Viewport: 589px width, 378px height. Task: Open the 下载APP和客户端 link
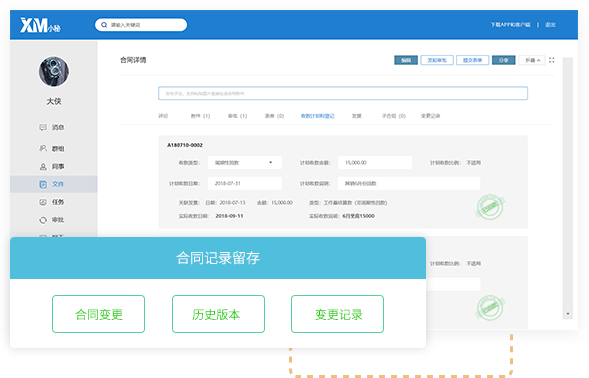click(510, 25)
